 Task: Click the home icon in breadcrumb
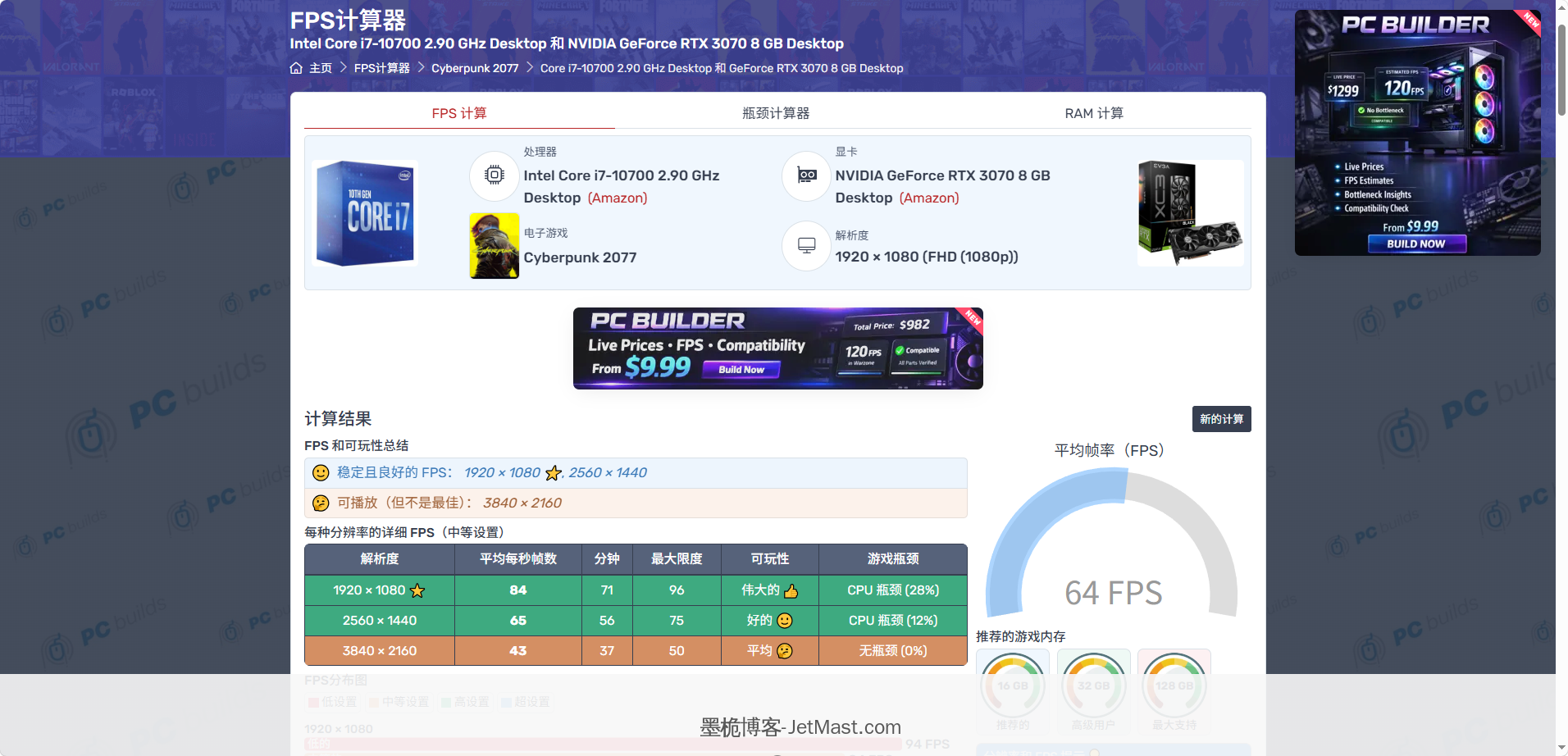tap(296, 68)
